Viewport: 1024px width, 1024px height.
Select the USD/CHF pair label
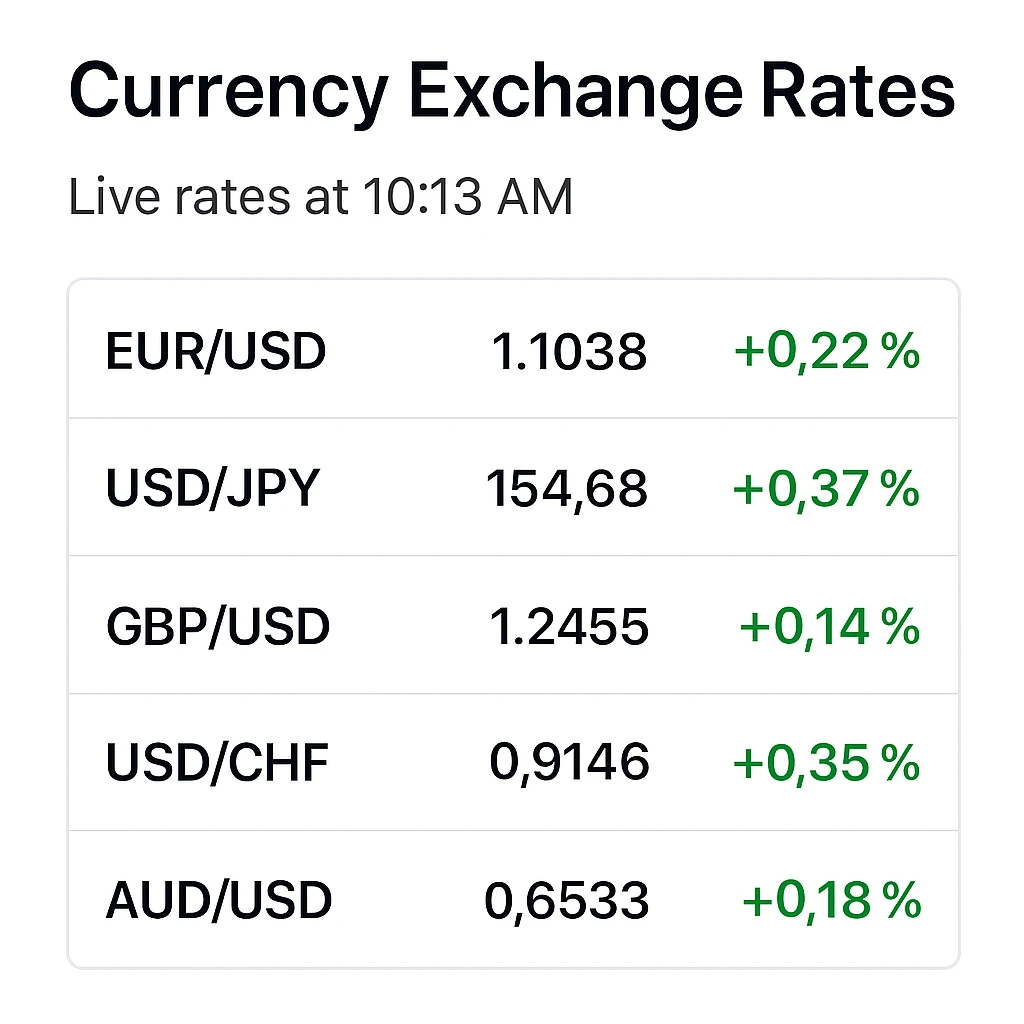coord(217,764)
